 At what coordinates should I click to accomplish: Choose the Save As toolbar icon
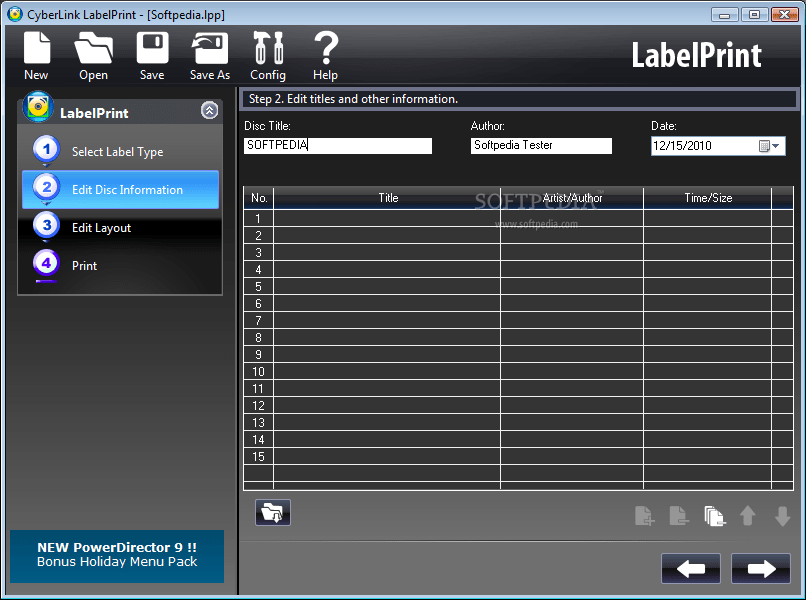[210, 48]
